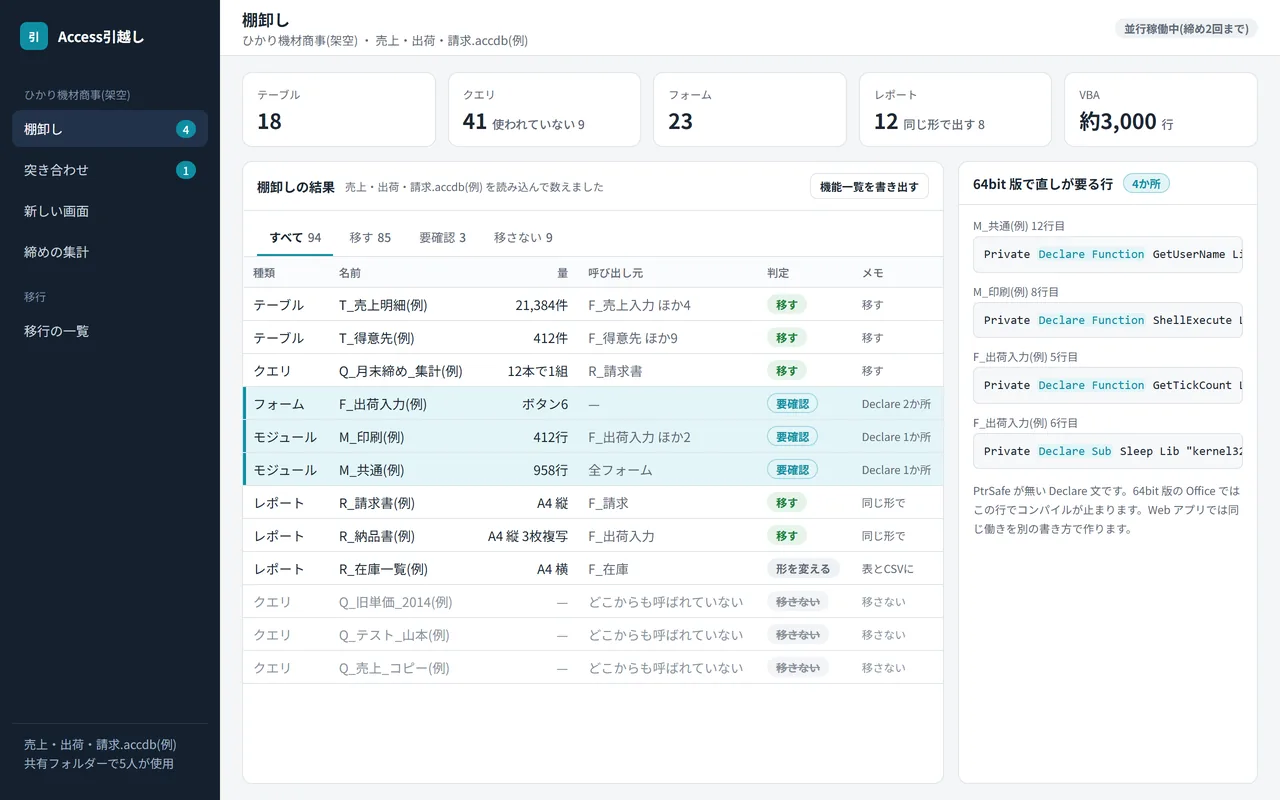Open the 突き合わせ sidebar item
Viewport: 1280px width, 800px height.
[x=110, y=170]
